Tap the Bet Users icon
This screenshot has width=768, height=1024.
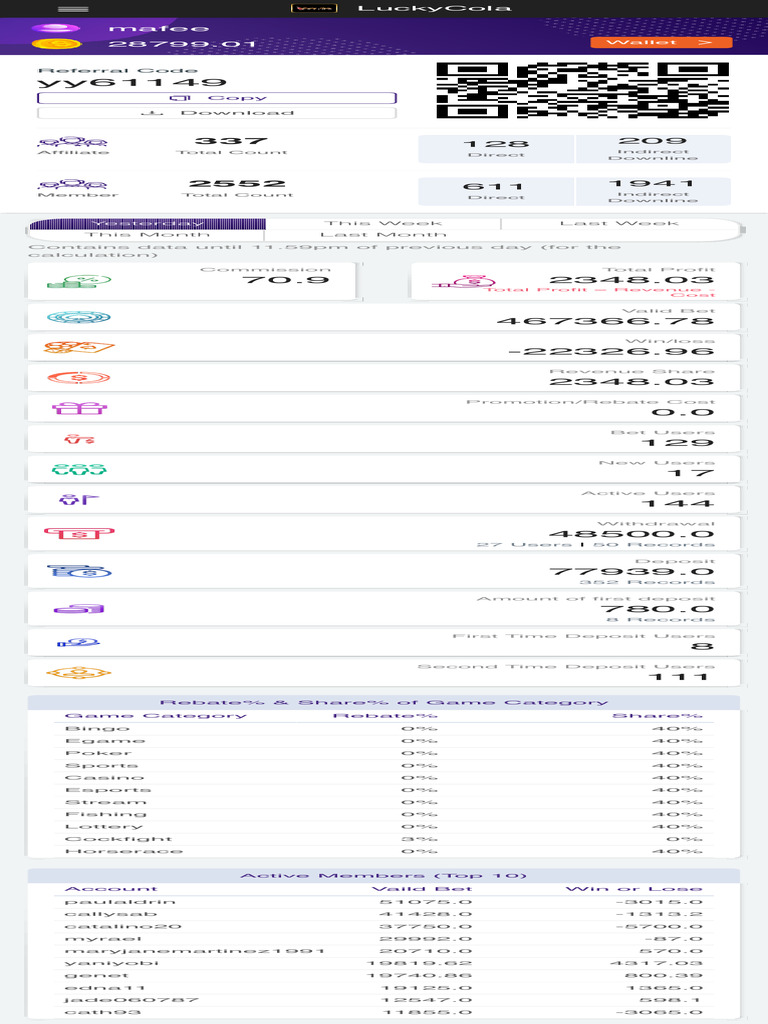79,439
